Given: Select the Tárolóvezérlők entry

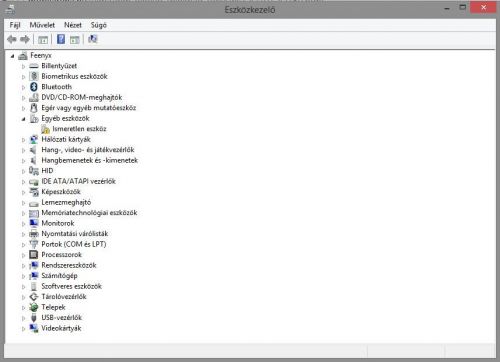Looking at the screenshot, I should coord(64,297).
